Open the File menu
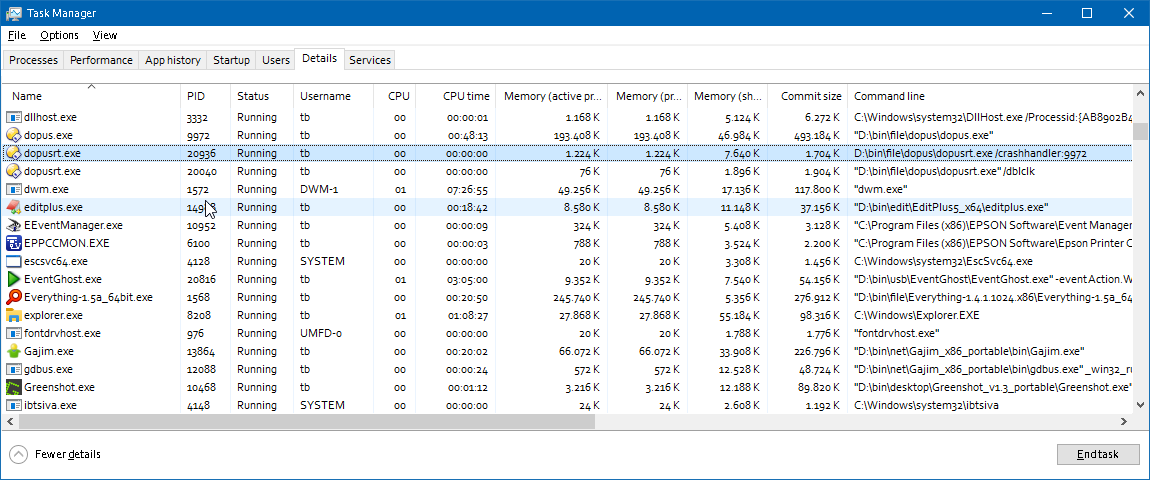Screen dimensions: 1150x480 [17, 35]
